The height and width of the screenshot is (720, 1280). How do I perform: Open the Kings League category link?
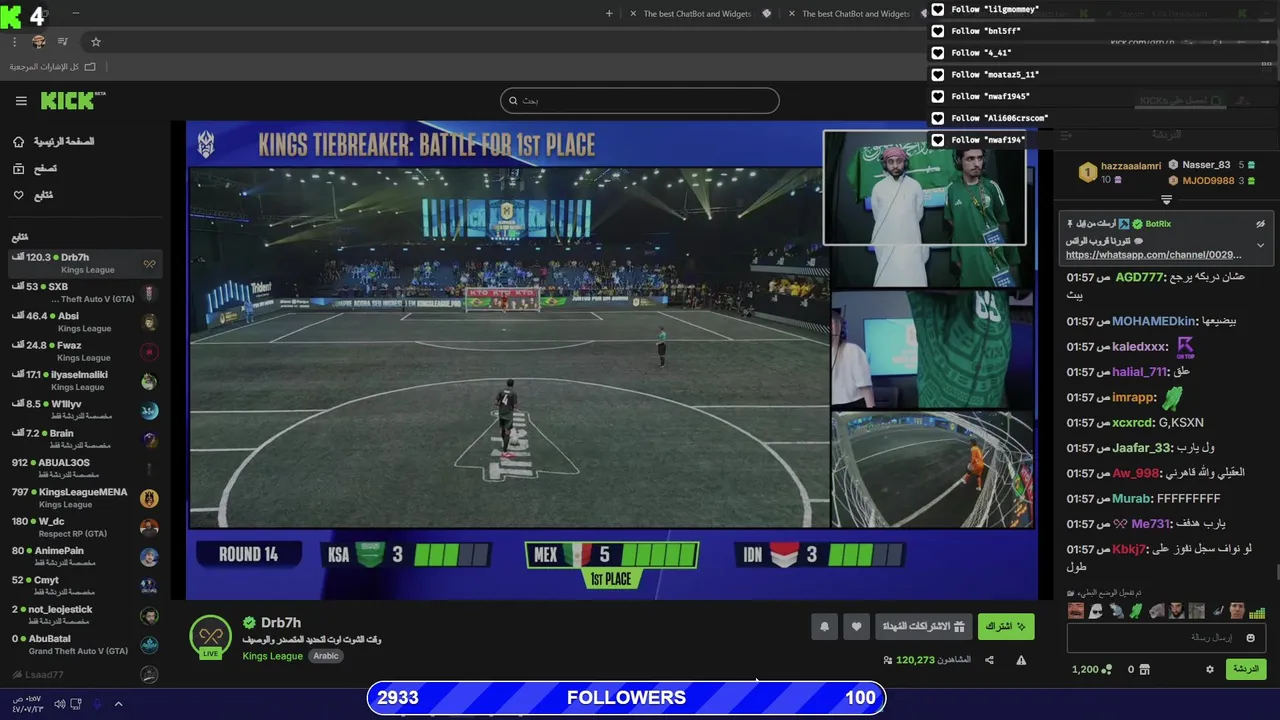(272, 656)
